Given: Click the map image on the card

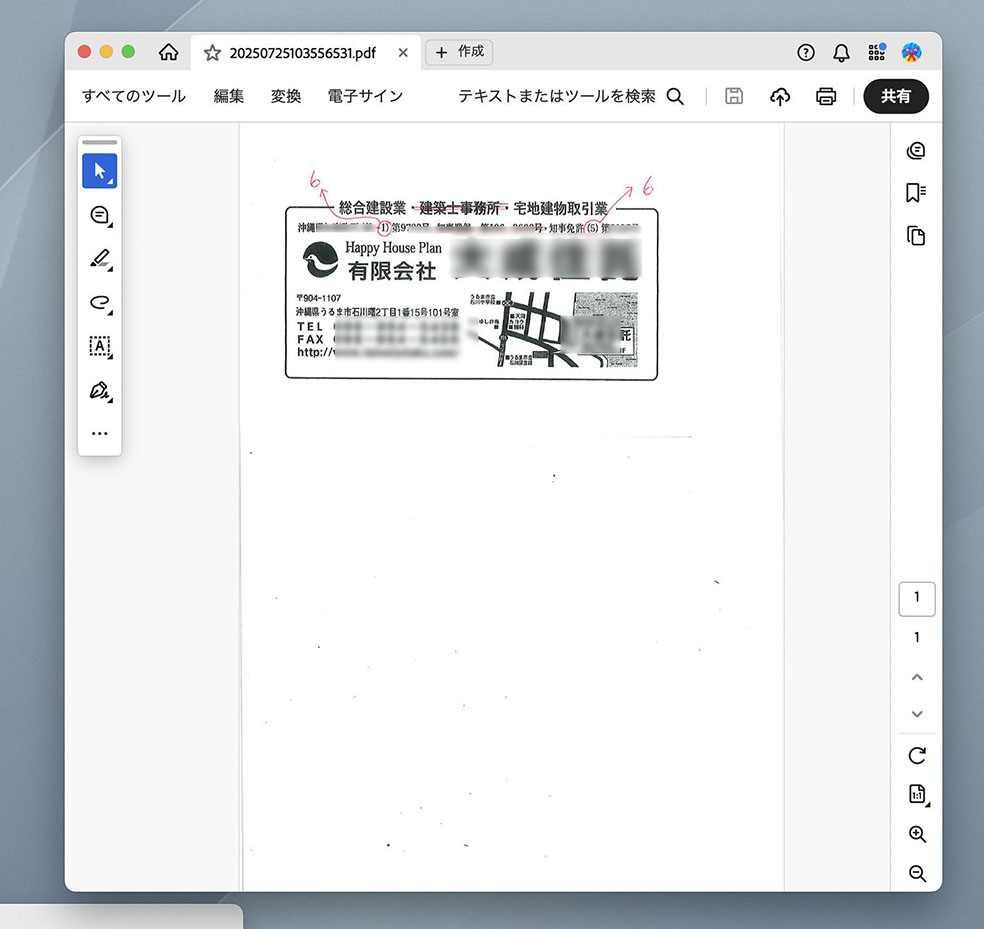Looking at the screenshot, I should coord(554,330).
